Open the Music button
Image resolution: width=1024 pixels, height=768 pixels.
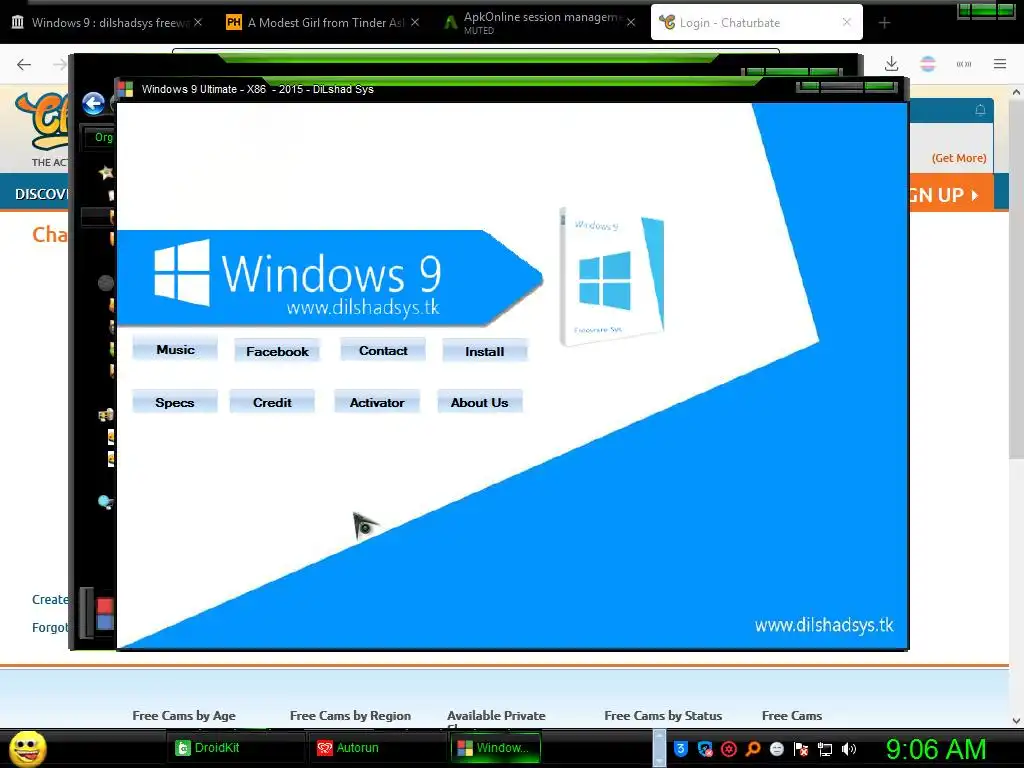coord(175,350)
